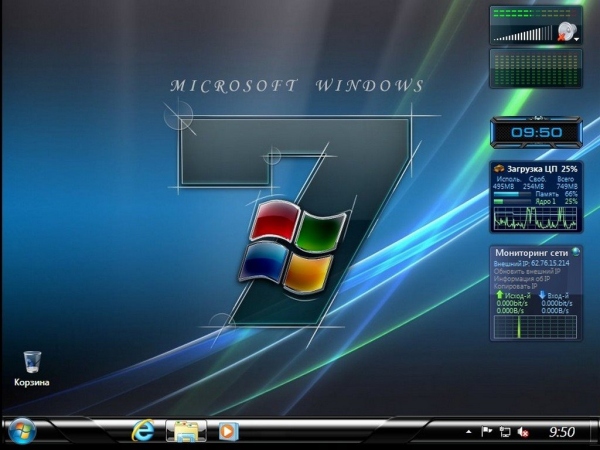600x450 pixels.
Task: Show hidden tray icons with arrow
Action: 468,432
